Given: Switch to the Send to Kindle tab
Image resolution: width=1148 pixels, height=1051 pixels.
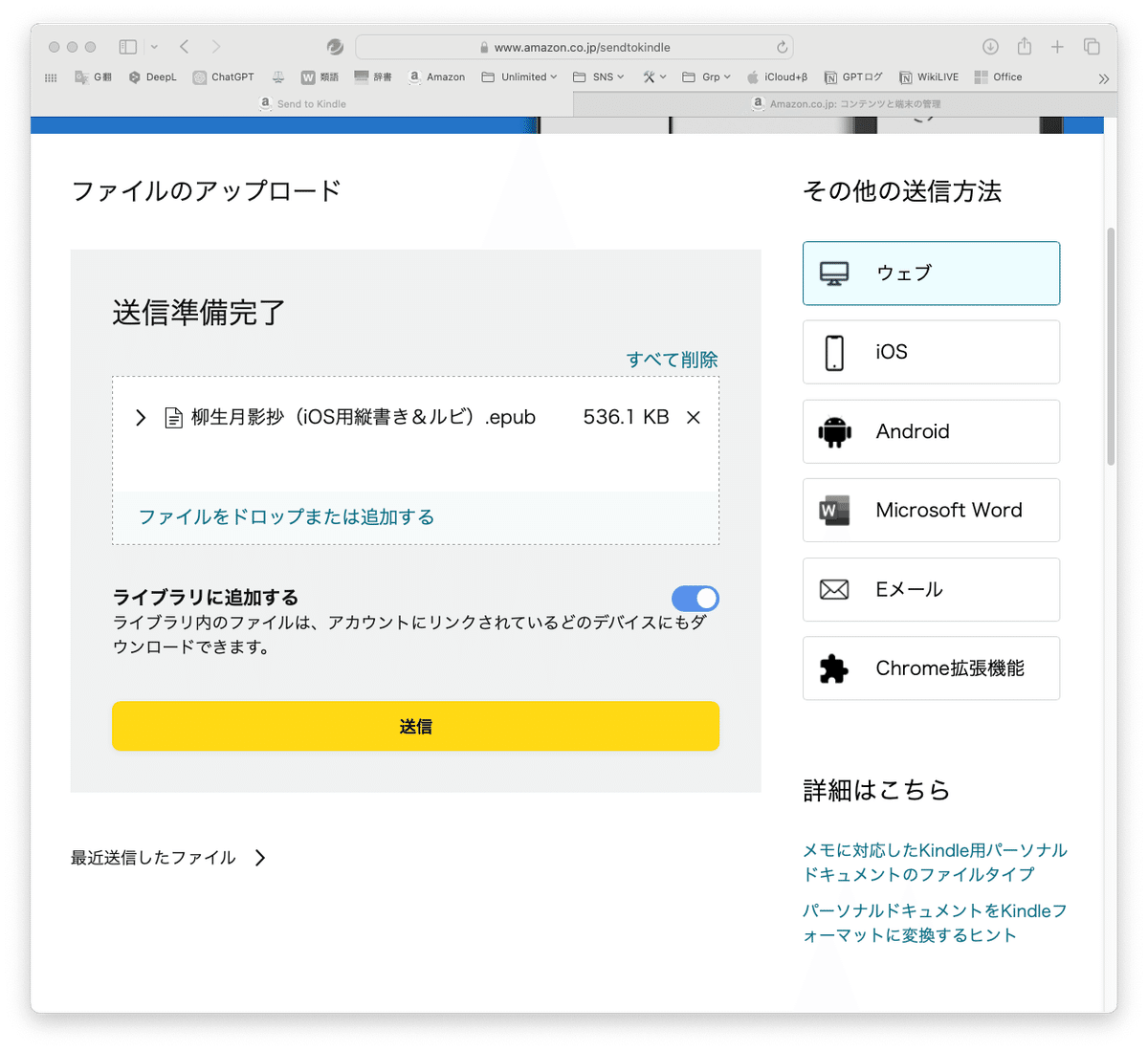Looking at the screenshot, I should pos(302,104).
